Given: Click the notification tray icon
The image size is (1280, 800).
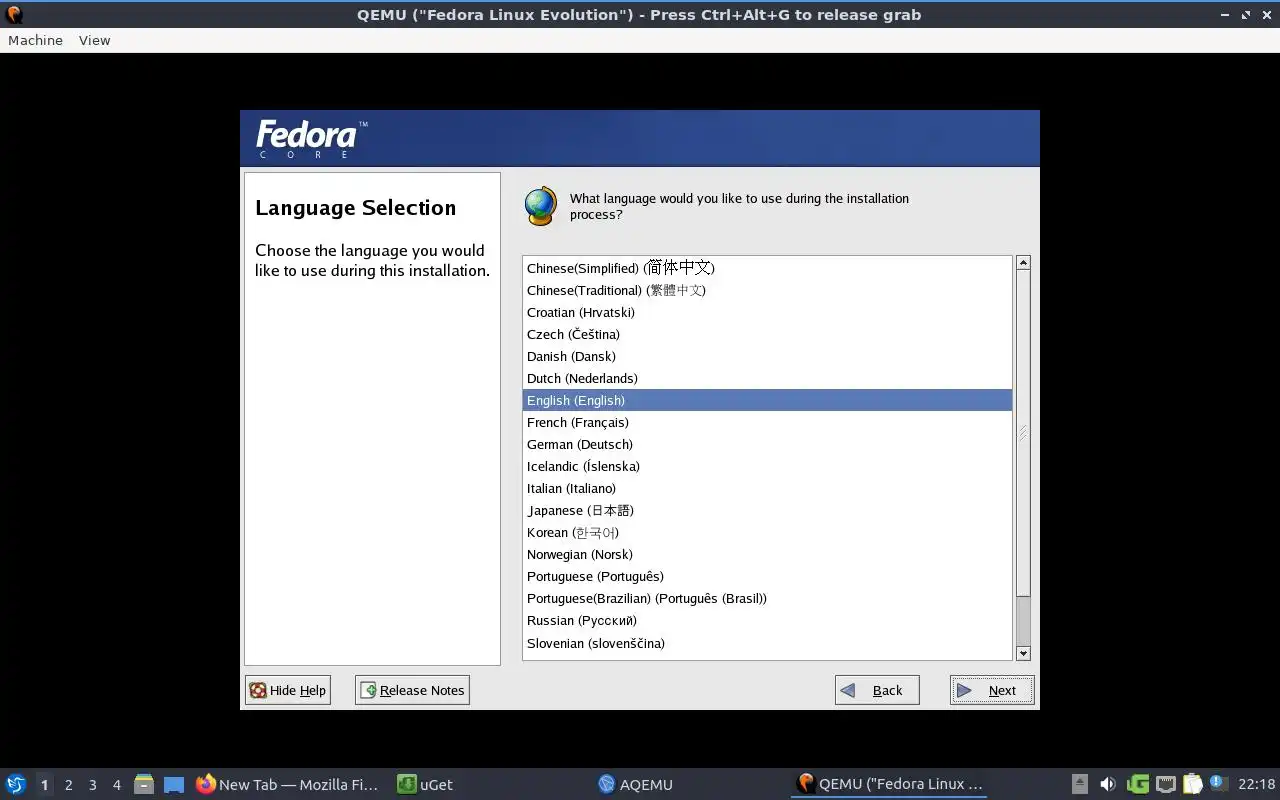Looking at the screenshot, I should pyautogui.click(x=1217, y=783).
